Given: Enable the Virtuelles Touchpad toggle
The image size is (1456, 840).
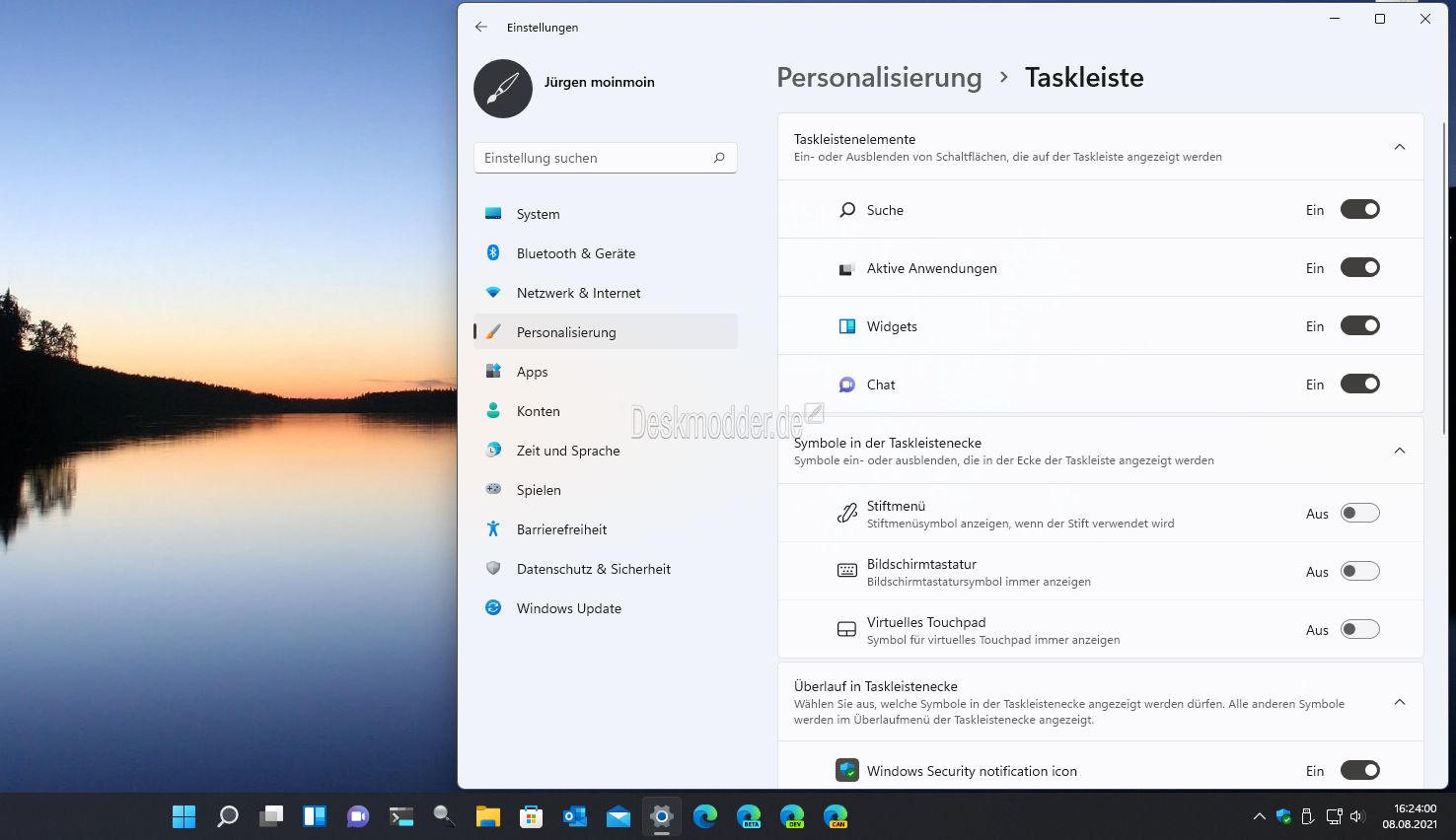Looking at the screenshot, I should (x=1359, y=629).
